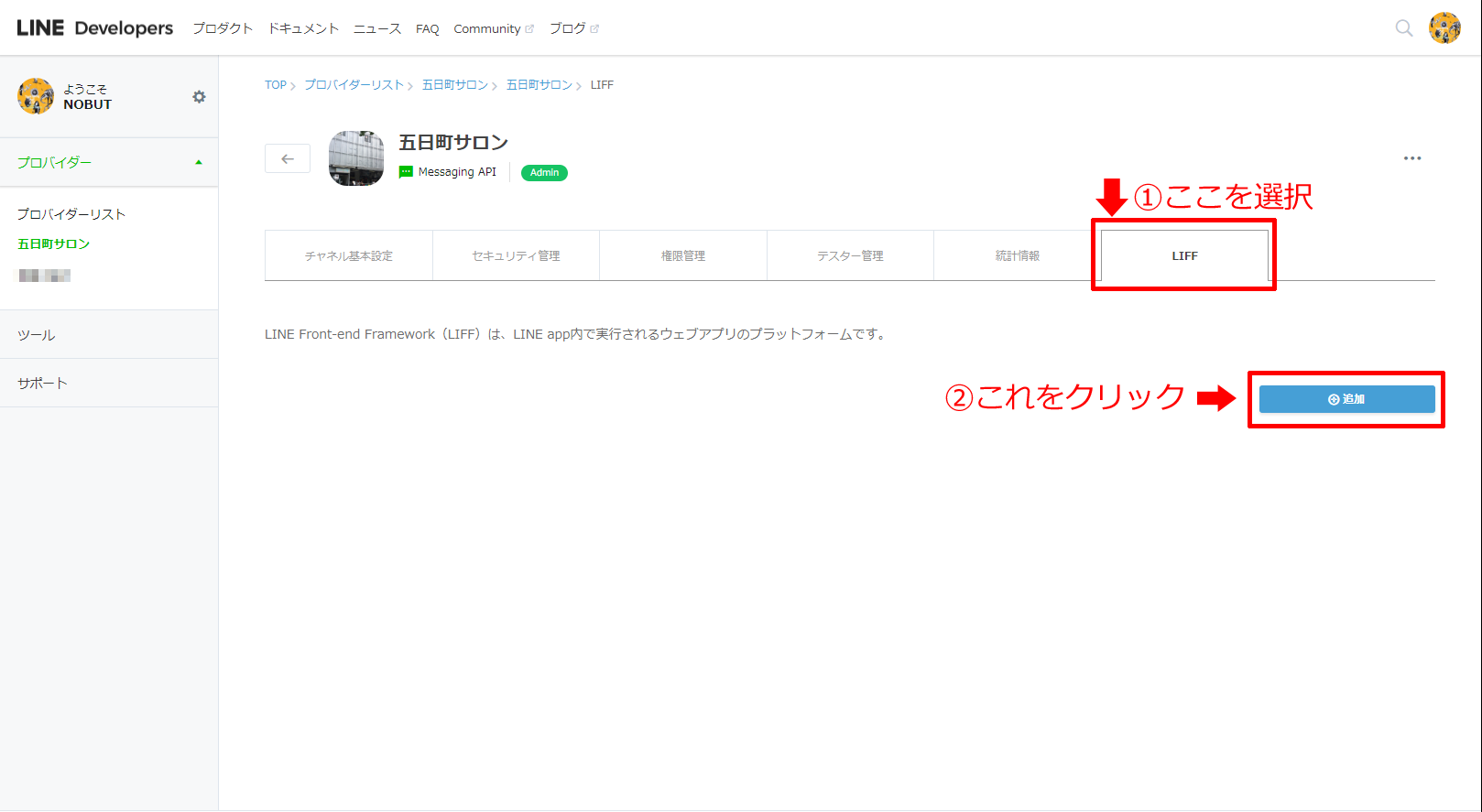Open the blurred provider sidebar entry

[45, 276]
